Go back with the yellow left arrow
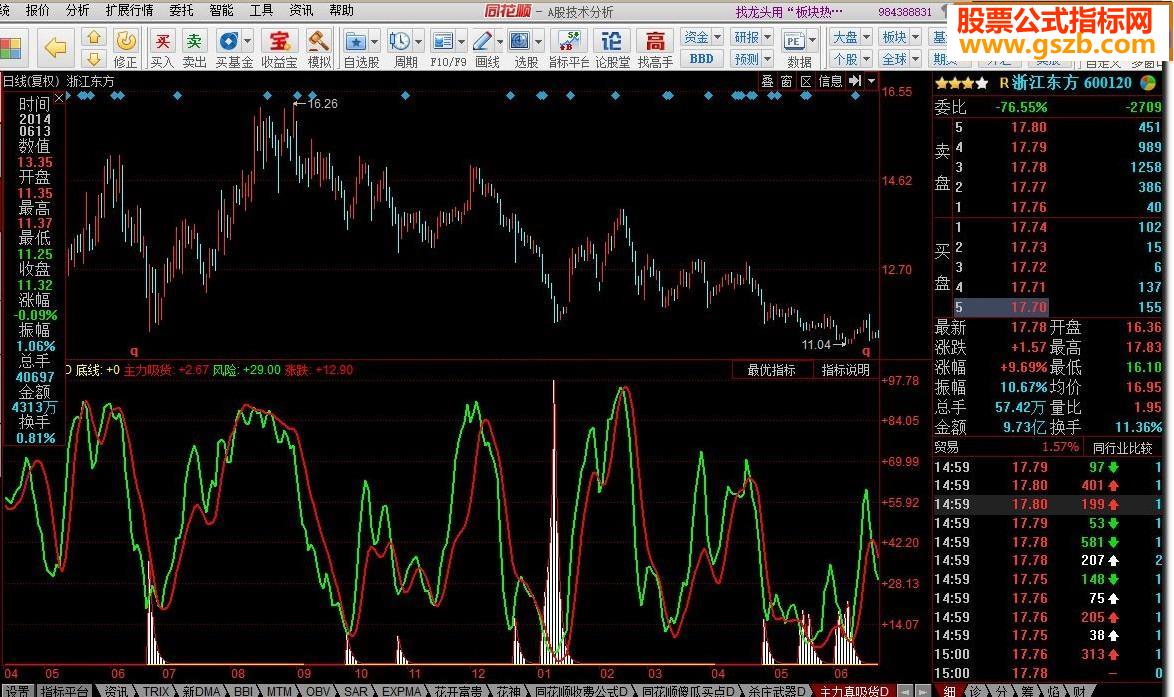Image resolution: width=1174 pixels, height=697 pixels. 55,48
